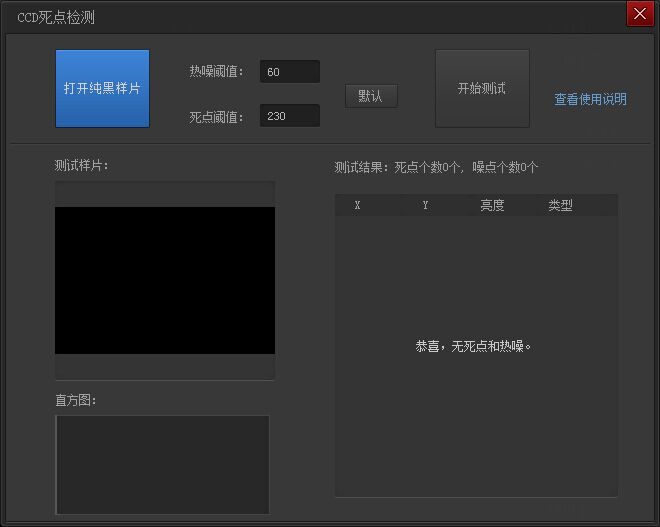Click the 测试结果 summary text line
The width and height of the screenshot is (660, 527).
click(x=436, y=168)
